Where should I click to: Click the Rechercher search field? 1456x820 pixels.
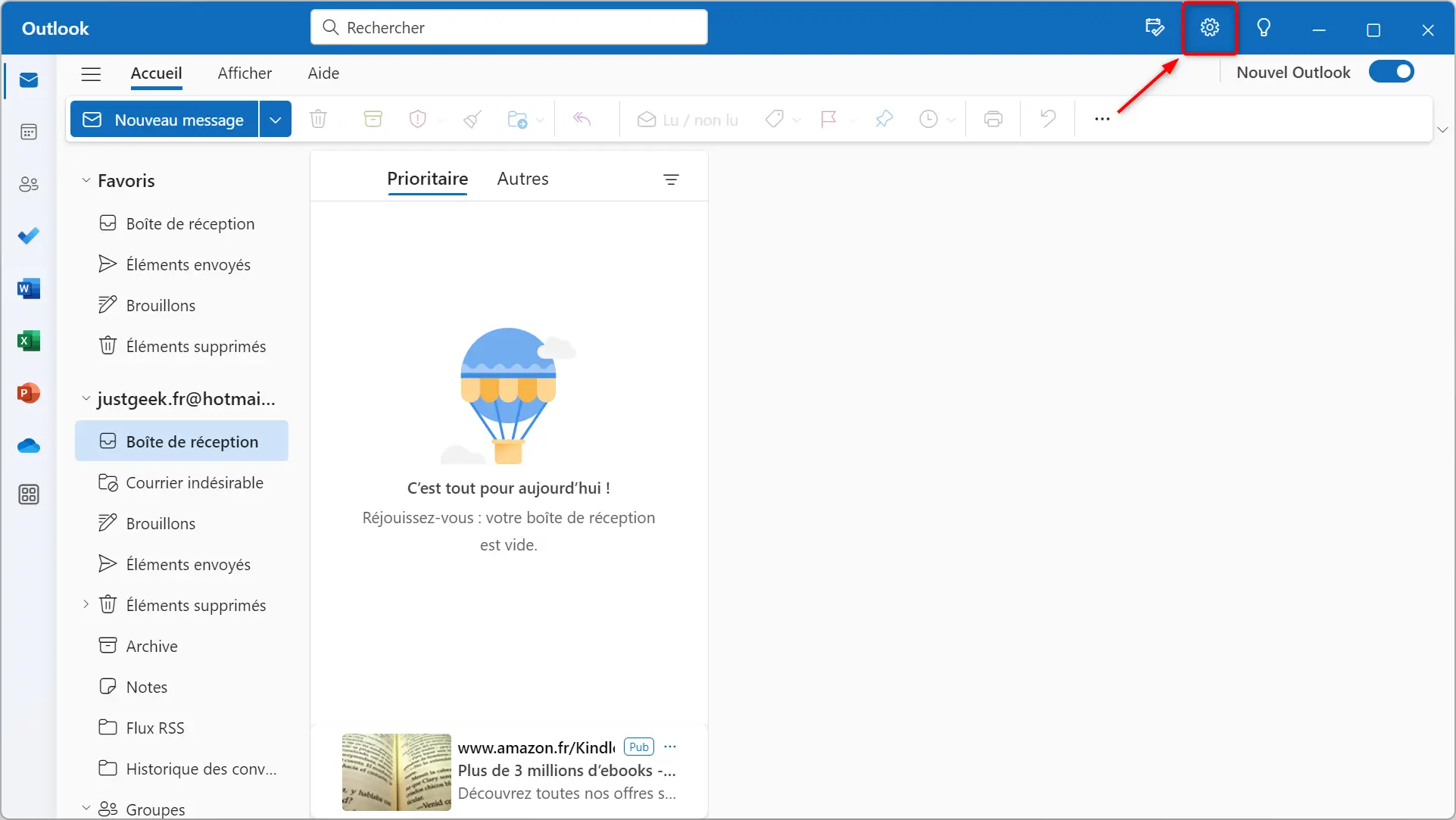pos(509,27)
